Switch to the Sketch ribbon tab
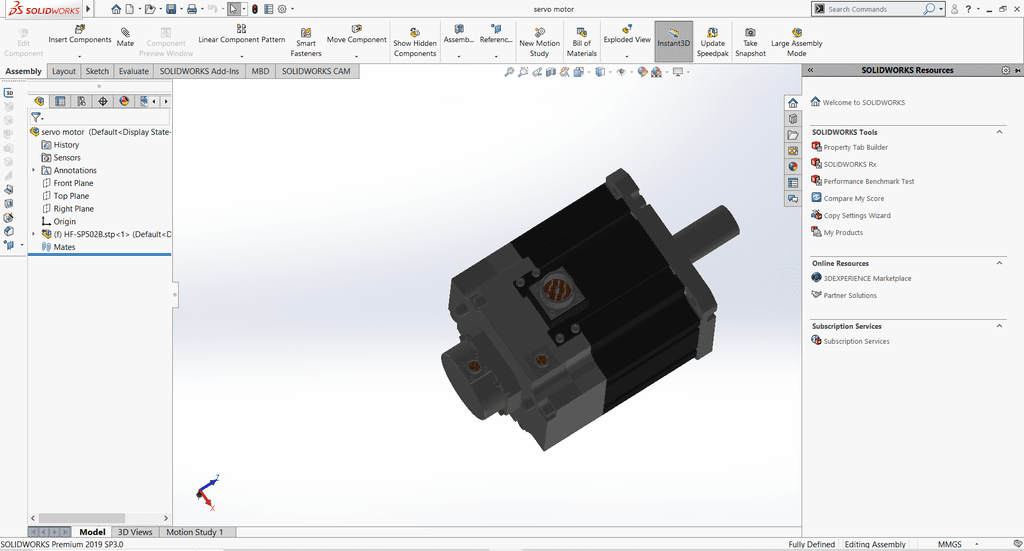The width and height of the screenshot is (1024, 551). [97, 71]
